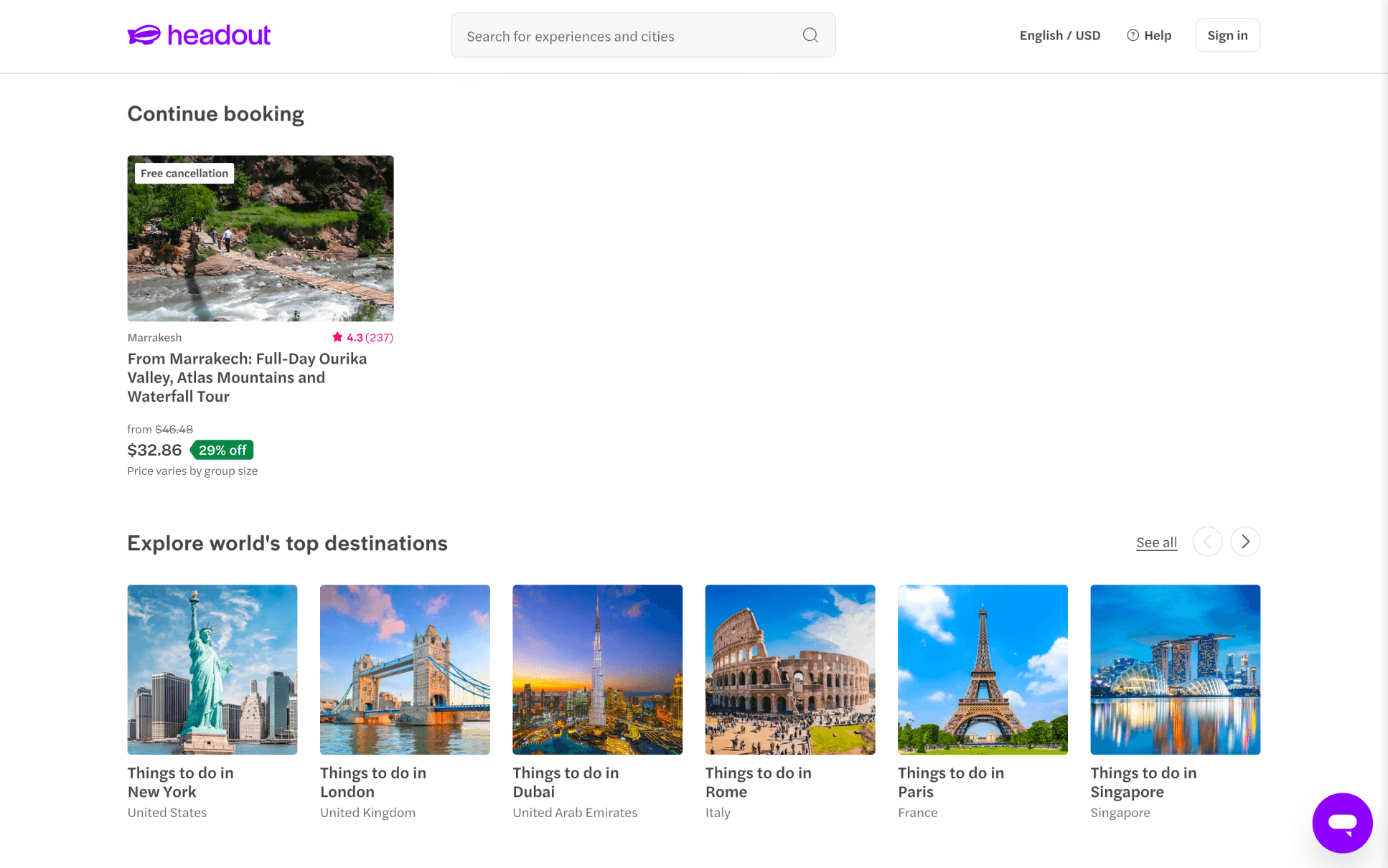Screen dimensions: 1388x868
Task: Open the Rome Colosseum destination card
Action: pos(790,669)
